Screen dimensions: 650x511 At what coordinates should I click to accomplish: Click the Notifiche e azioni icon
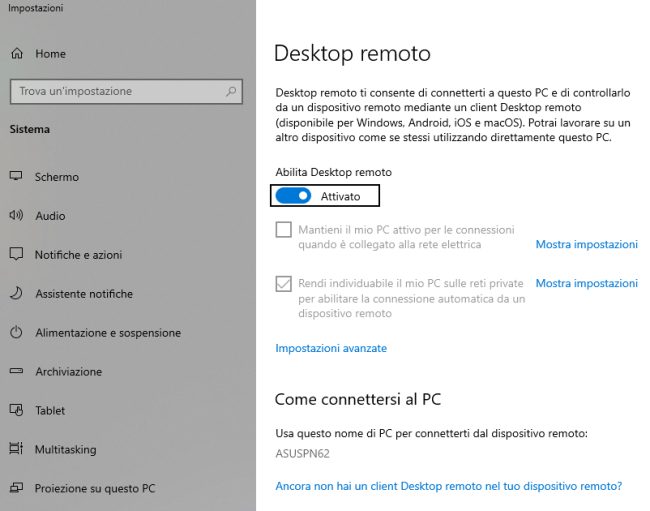pos(16,254)
